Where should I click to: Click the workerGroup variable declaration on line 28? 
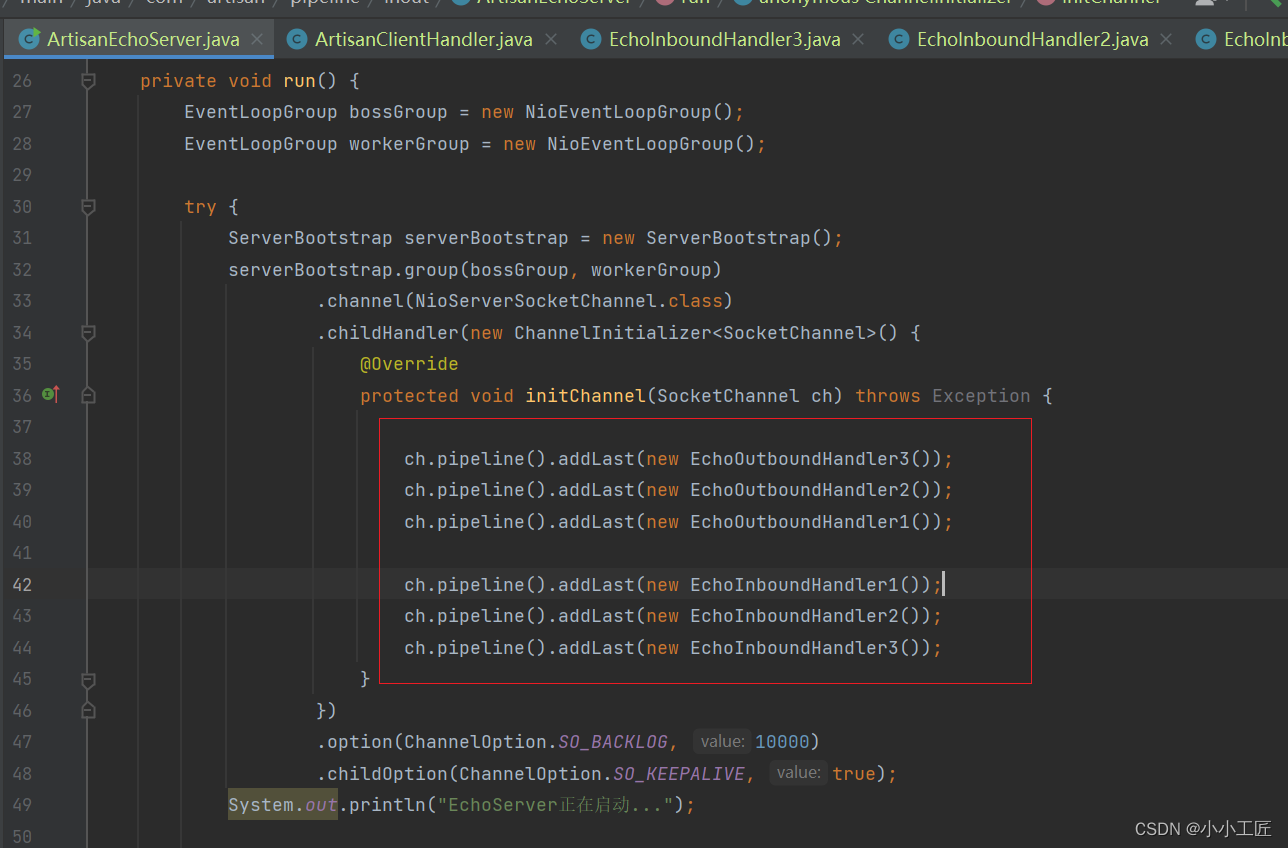click(409, 144)
